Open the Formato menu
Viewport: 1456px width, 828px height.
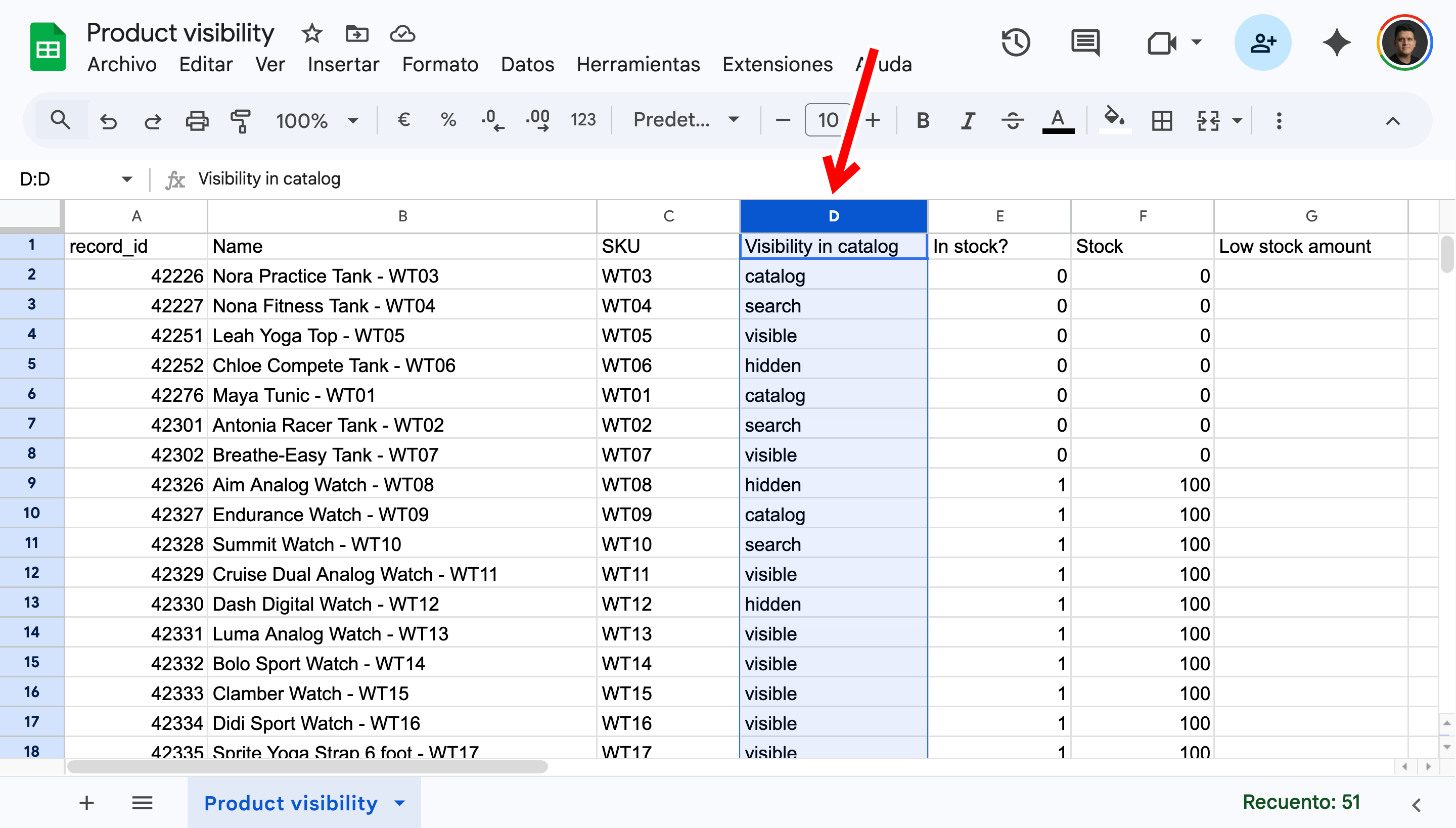click(440, 64)
